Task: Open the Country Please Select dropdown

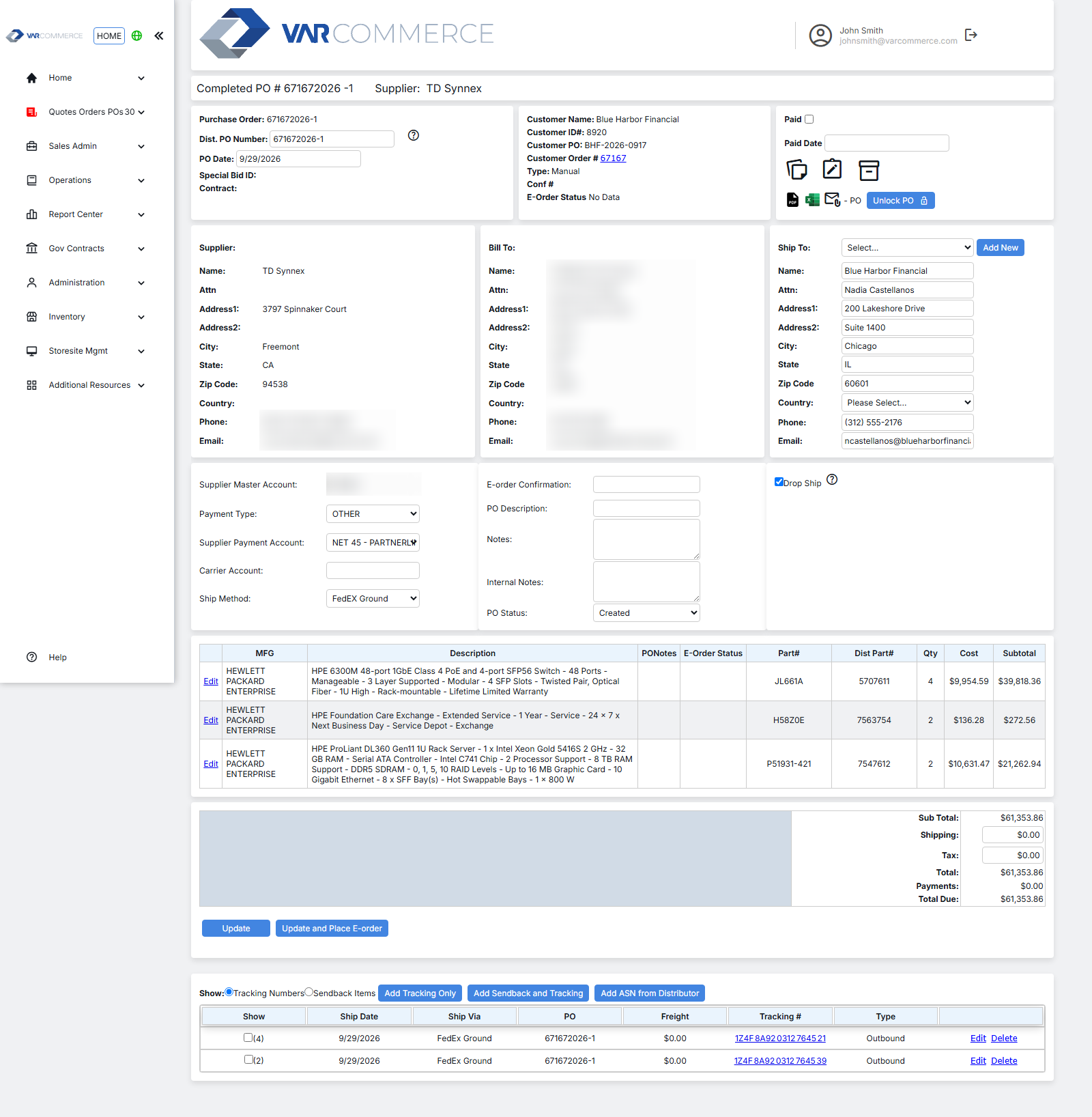Action: click(907, 403)
